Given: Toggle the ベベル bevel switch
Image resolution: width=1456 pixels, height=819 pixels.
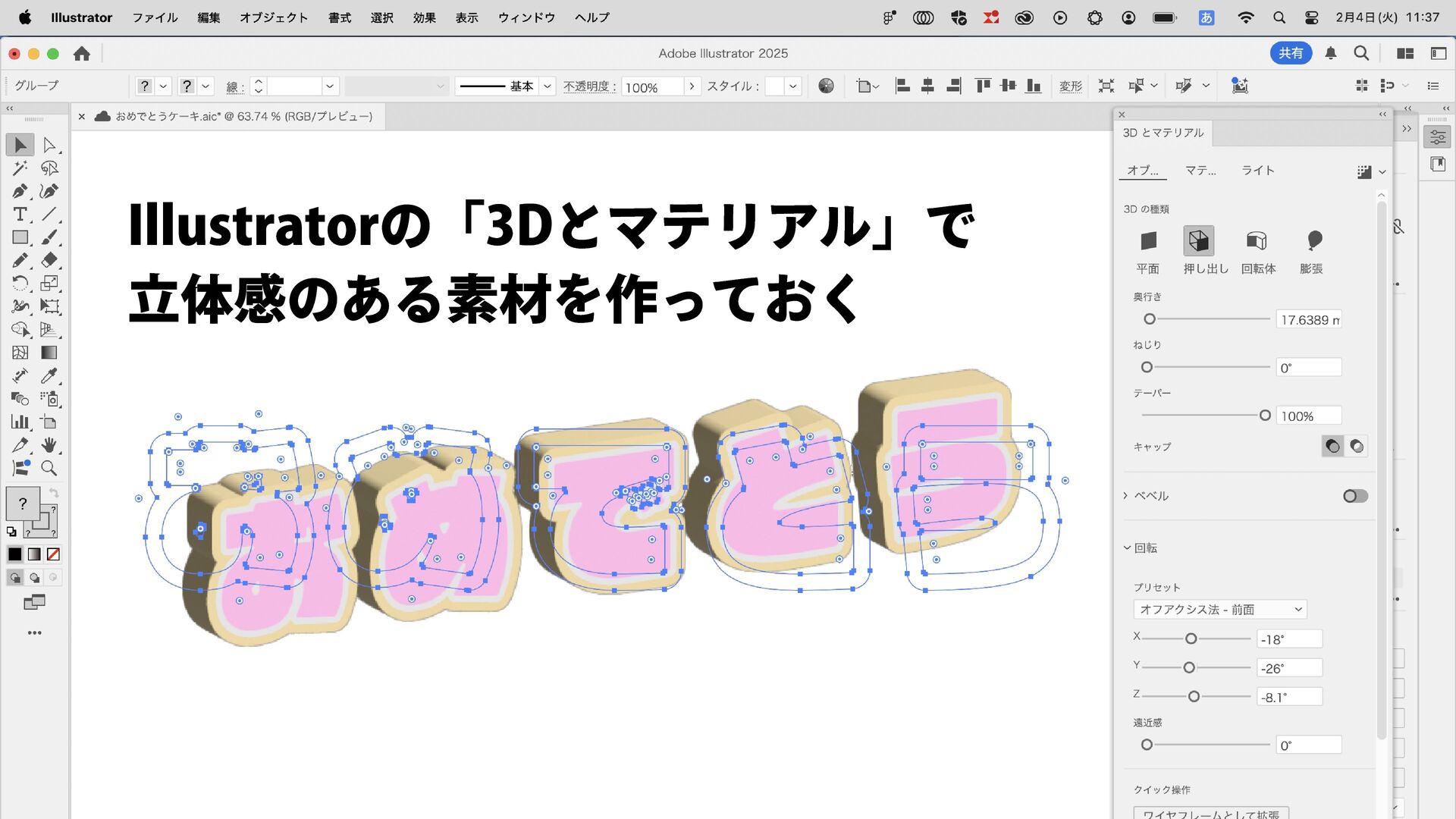Looking at the screenshot, I should tap(1355, 496).
